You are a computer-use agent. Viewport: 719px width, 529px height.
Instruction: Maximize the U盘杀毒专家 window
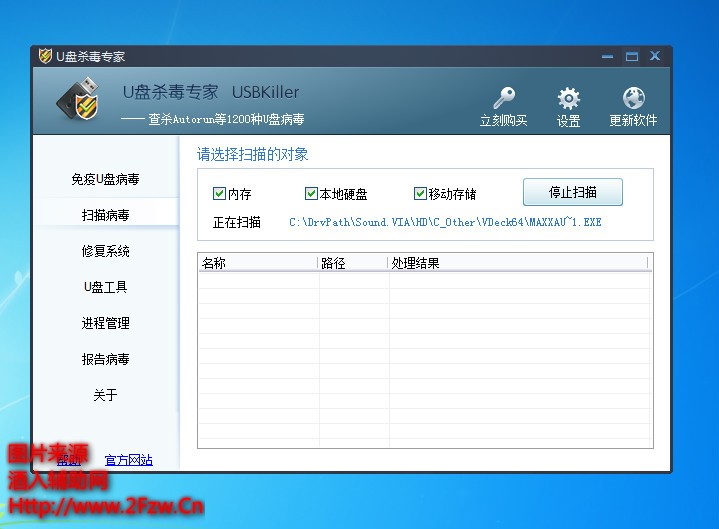coord(632,56)
